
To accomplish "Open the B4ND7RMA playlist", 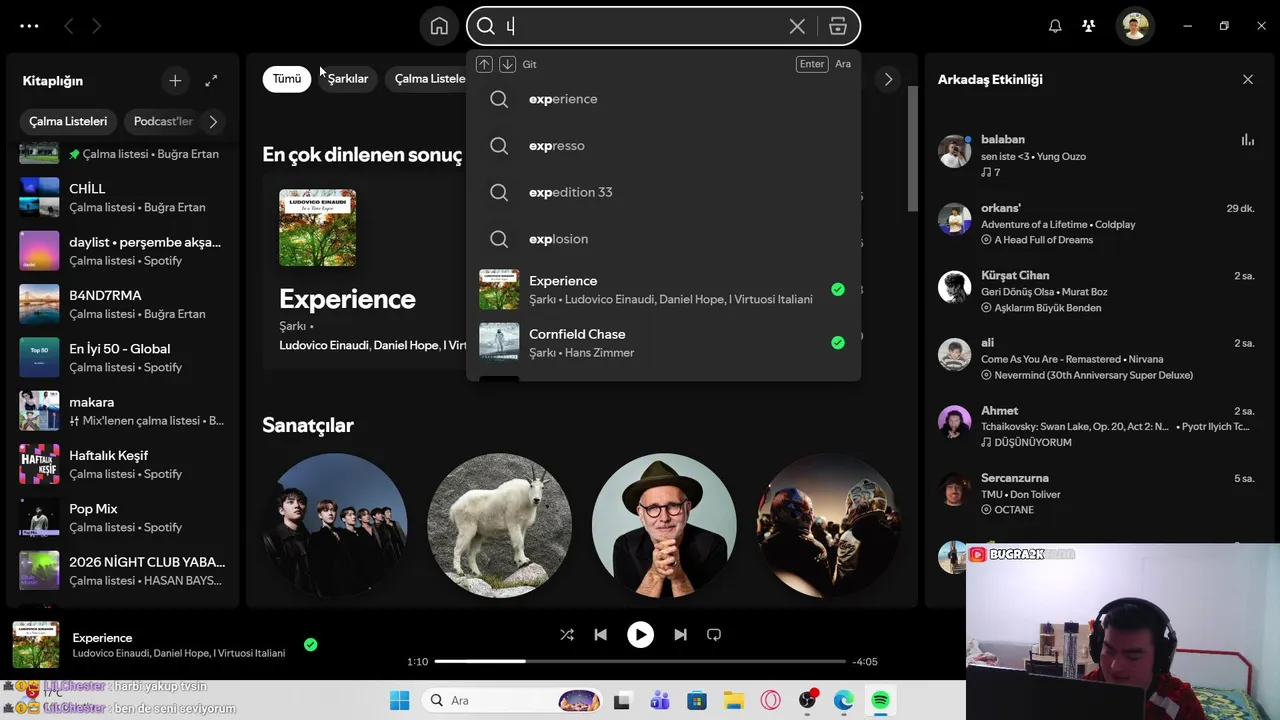I will pos(122,304).
